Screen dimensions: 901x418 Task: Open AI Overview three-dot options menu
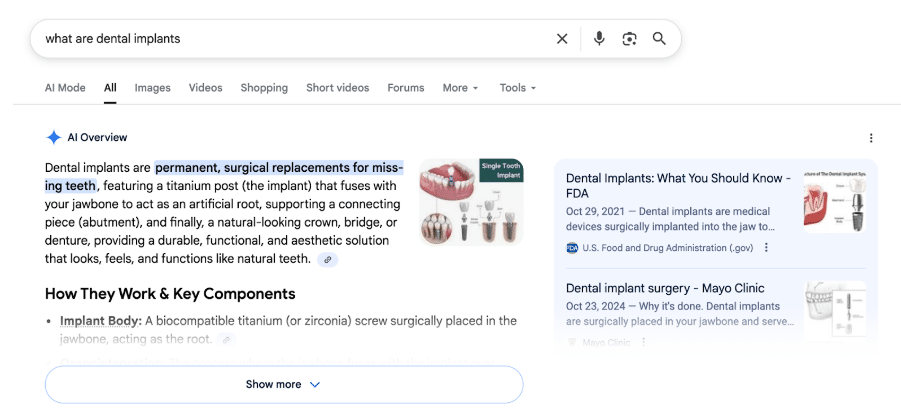tap(871, 138)
